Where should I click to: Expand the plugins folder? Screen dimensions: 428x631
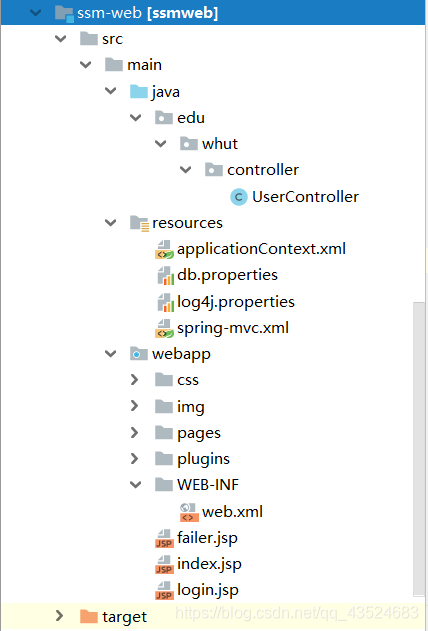click(x=135, y=459)
